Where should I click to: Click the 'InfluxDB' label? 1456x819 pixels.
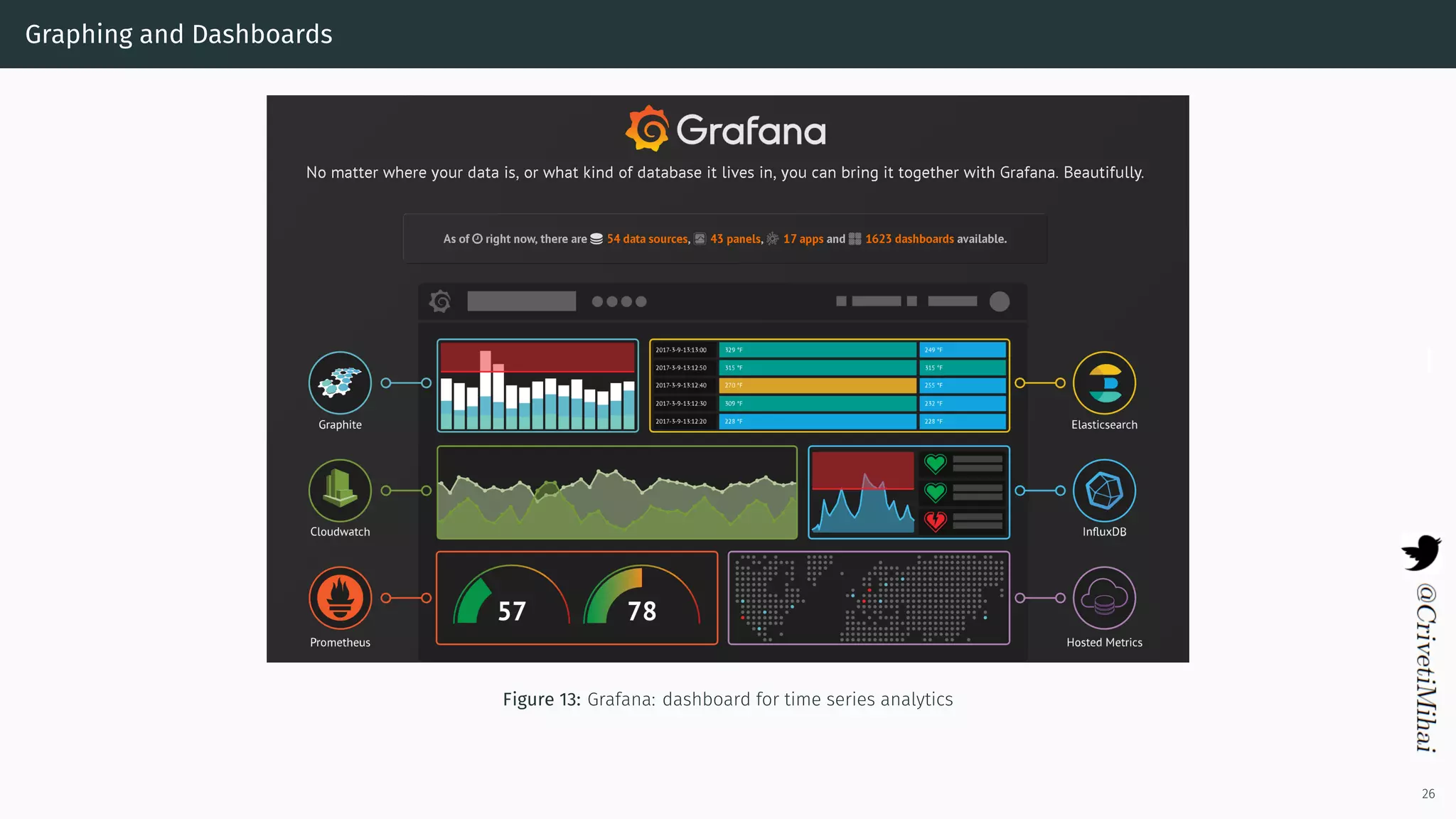pos(1104,532)
